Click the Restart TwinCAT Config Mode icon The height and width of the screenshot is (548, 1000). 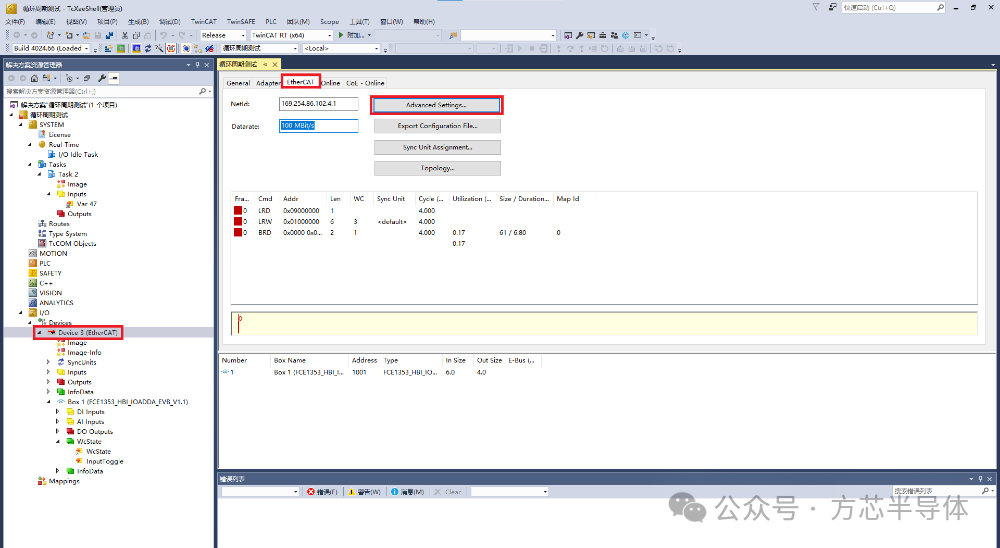click(136, 48)
